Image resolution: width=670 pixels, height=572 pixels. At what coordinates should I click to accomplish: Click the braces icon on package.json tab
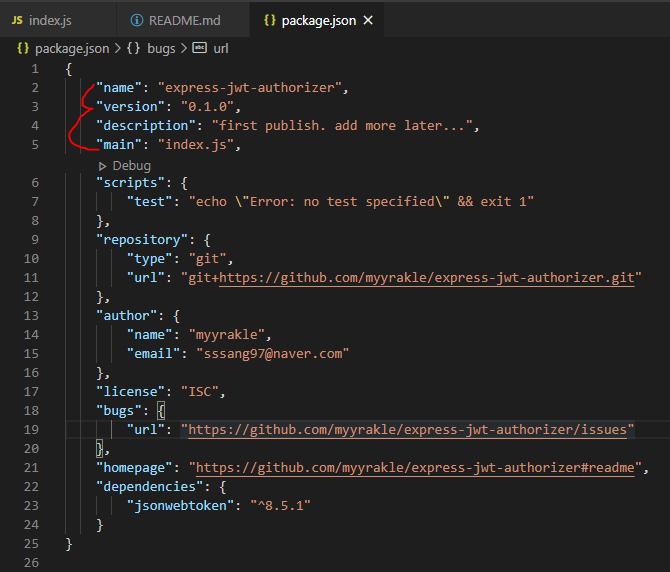tap(268, 20)
